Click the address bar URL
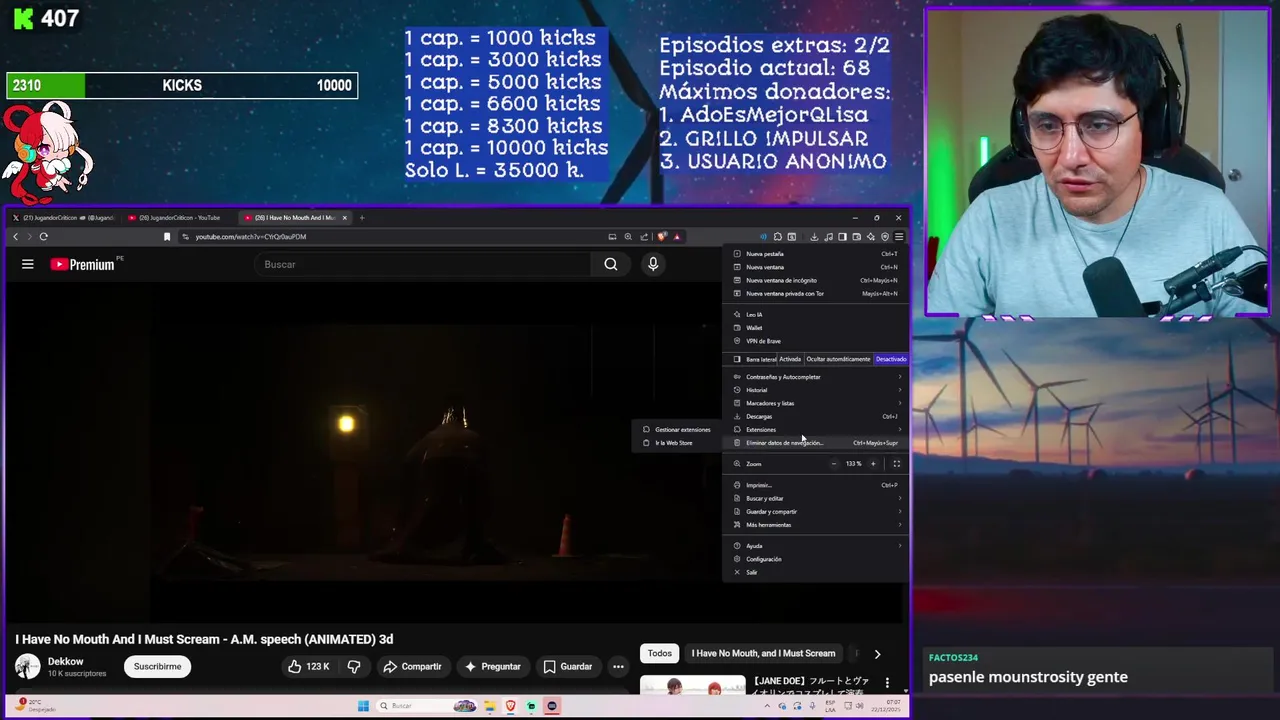This screenshot has width=1280, height=720. point(251,237)
